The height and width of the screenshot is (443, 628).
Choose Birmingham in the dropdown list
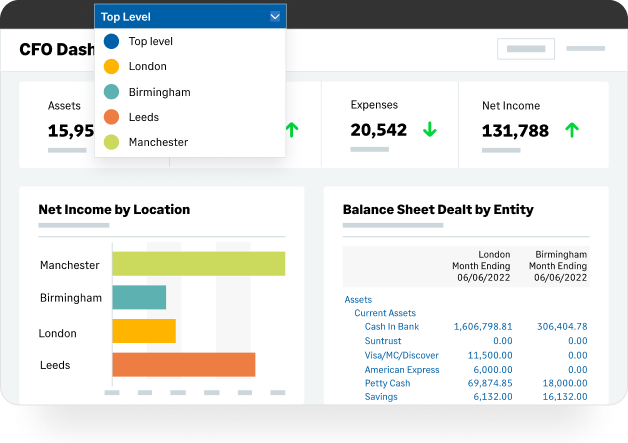coord(159,92)
